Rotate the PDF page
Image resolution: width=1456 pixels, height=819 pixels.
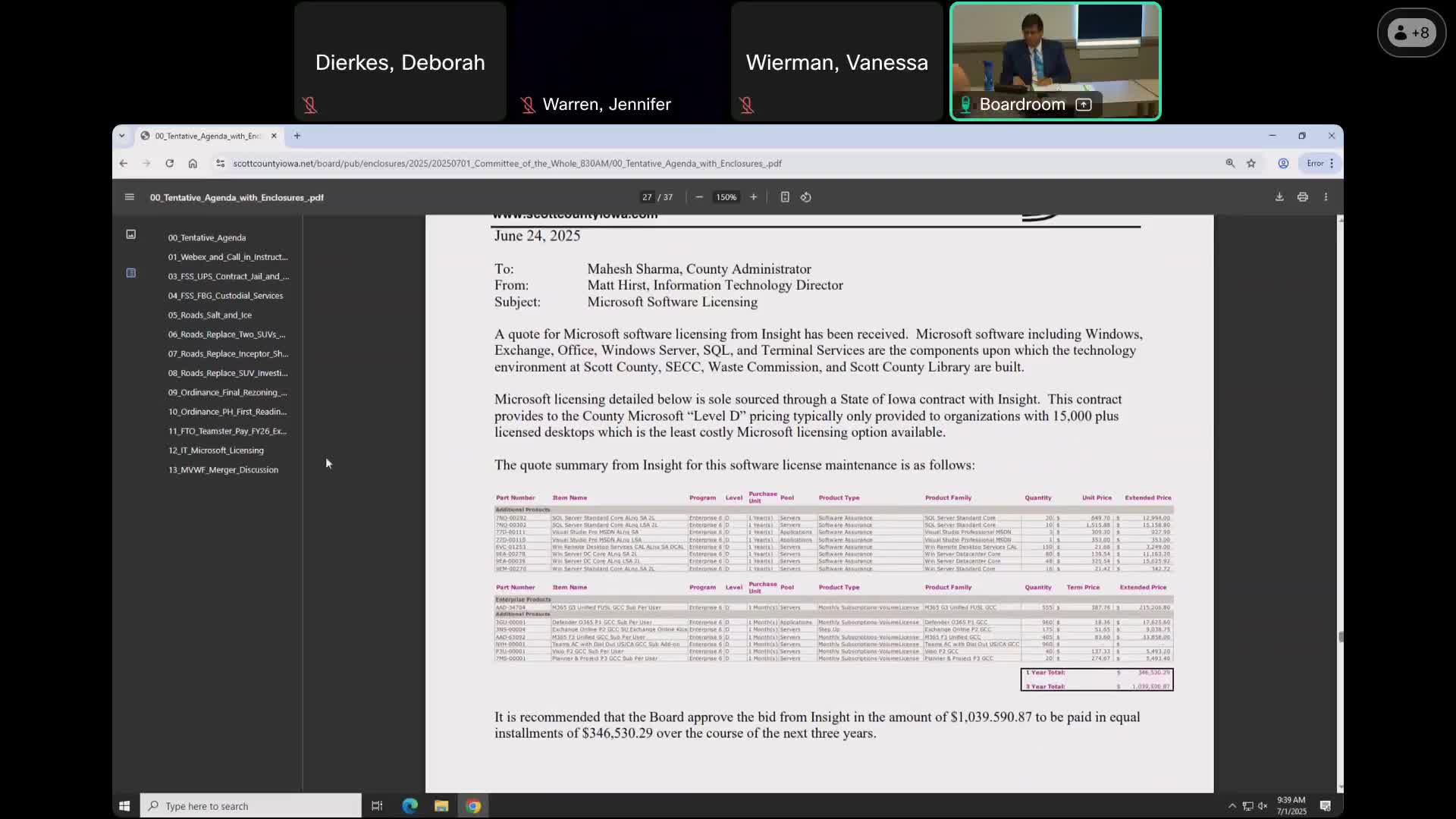click(x=806, y=196)
